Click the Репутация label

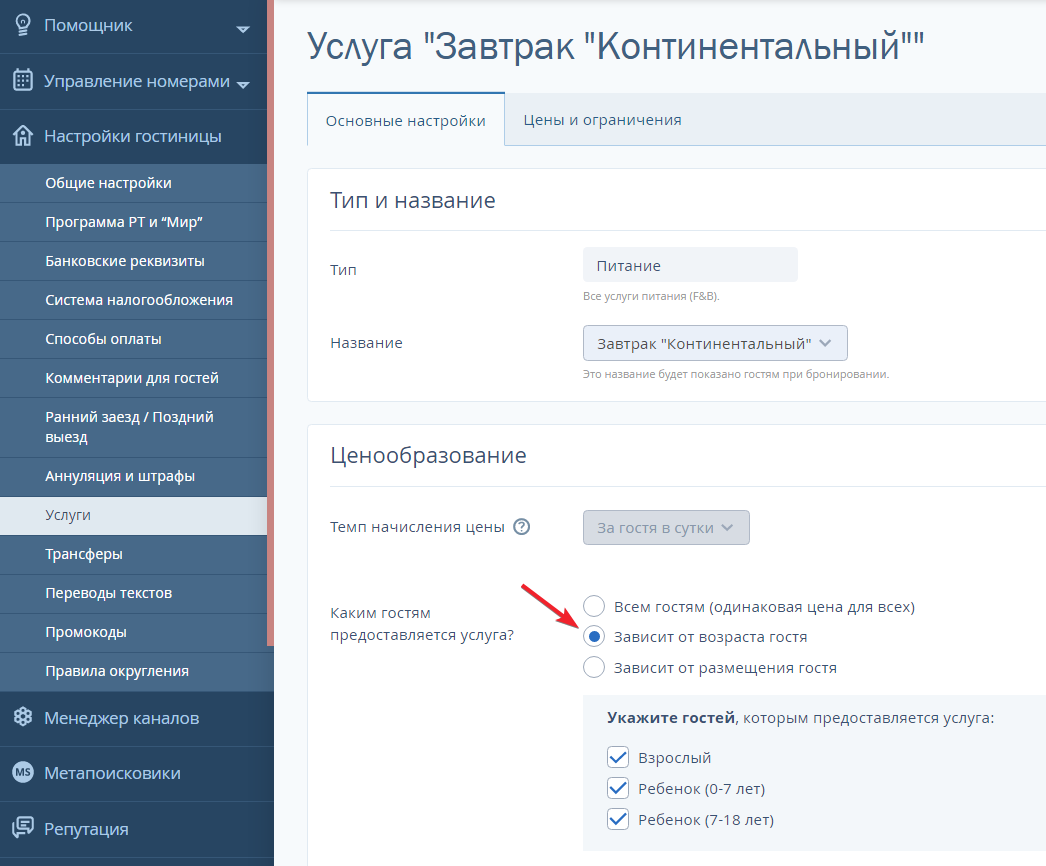86,829
